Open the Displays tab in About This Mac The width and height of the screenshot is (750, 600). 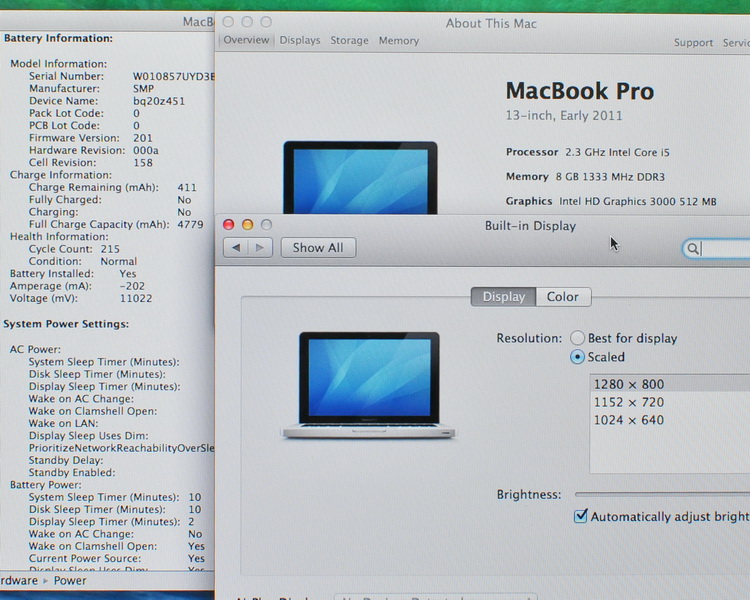coord(300,41)
